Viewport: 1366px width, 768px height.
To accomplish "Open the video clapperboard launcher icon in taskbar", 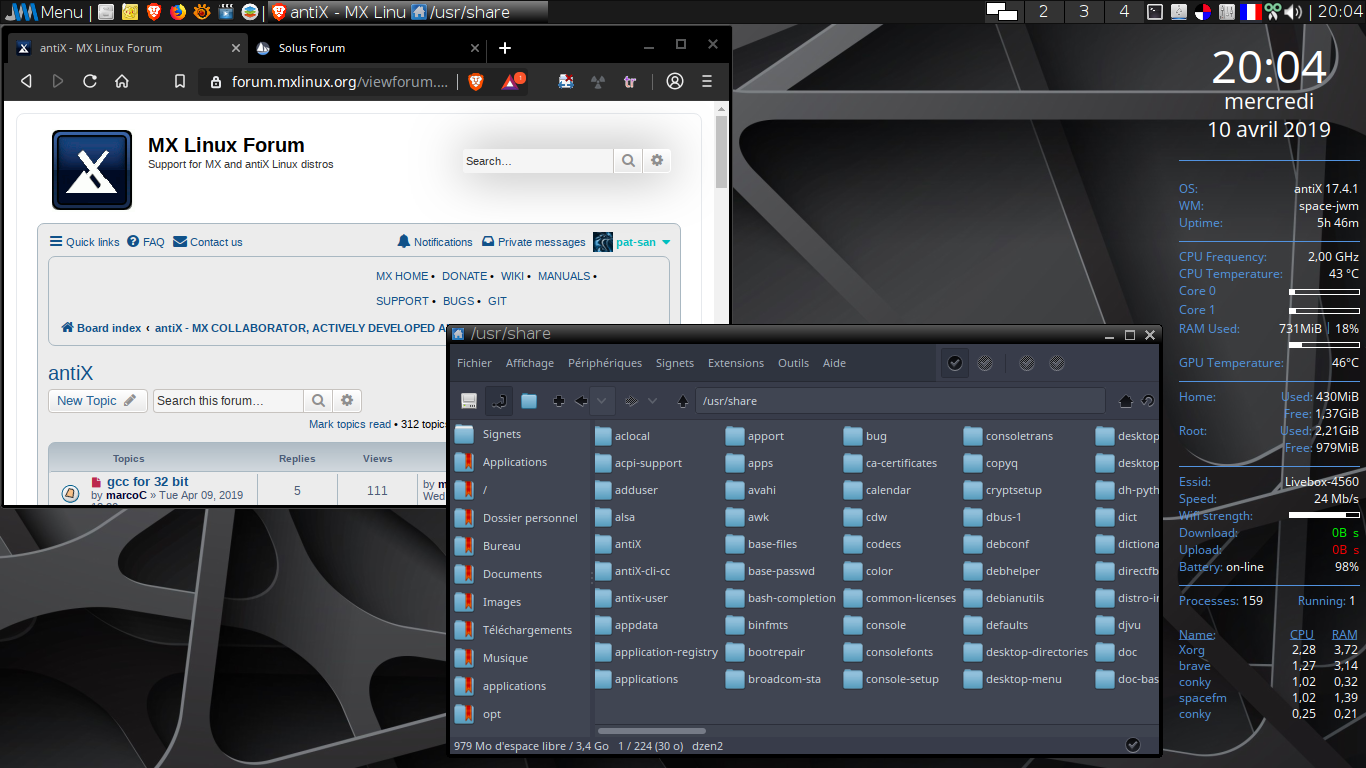I will pos(226,12).
